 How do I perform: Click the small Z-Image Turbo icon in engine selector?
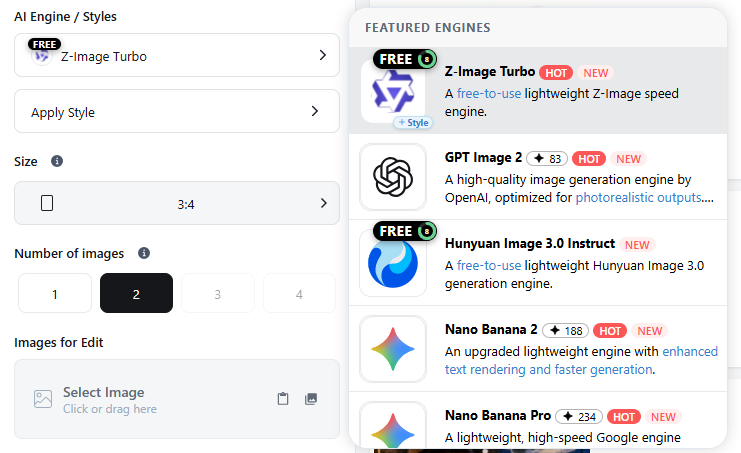[x=42, y=56]
